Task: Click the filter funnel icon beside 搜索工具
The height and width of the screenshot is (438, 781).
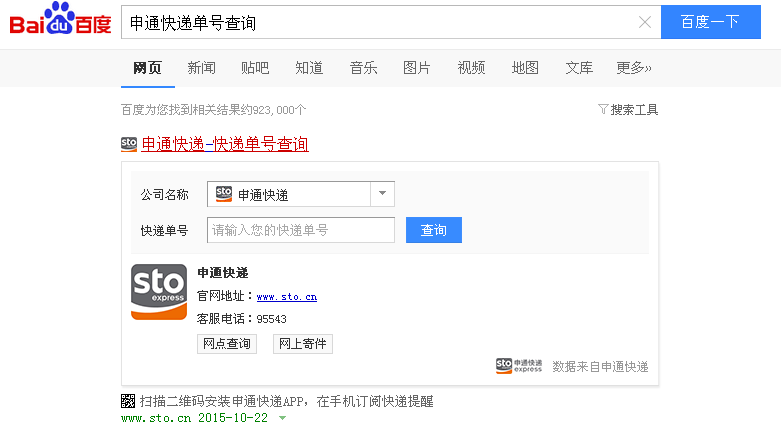Action: [603, 109]
